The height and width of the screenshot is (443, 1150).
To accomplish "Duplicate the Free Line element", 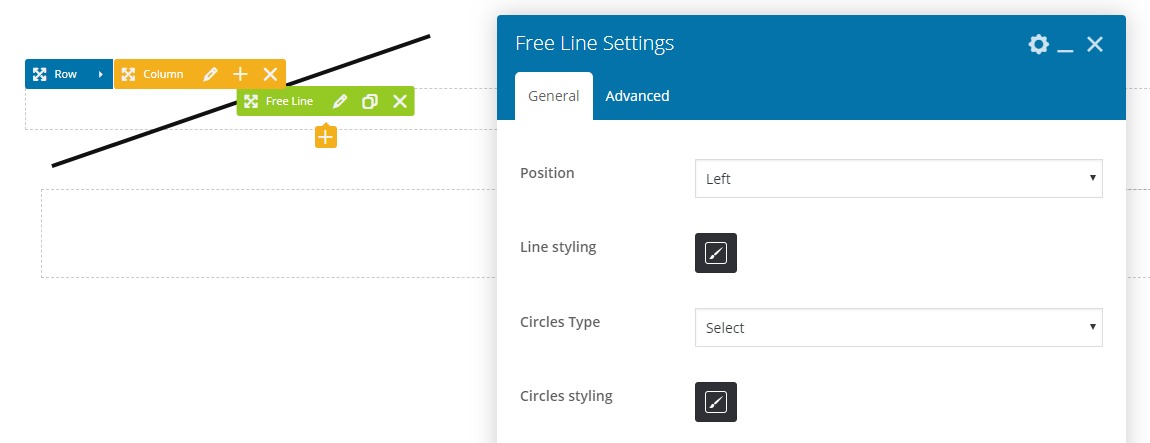I will click(x=370, y=101).
